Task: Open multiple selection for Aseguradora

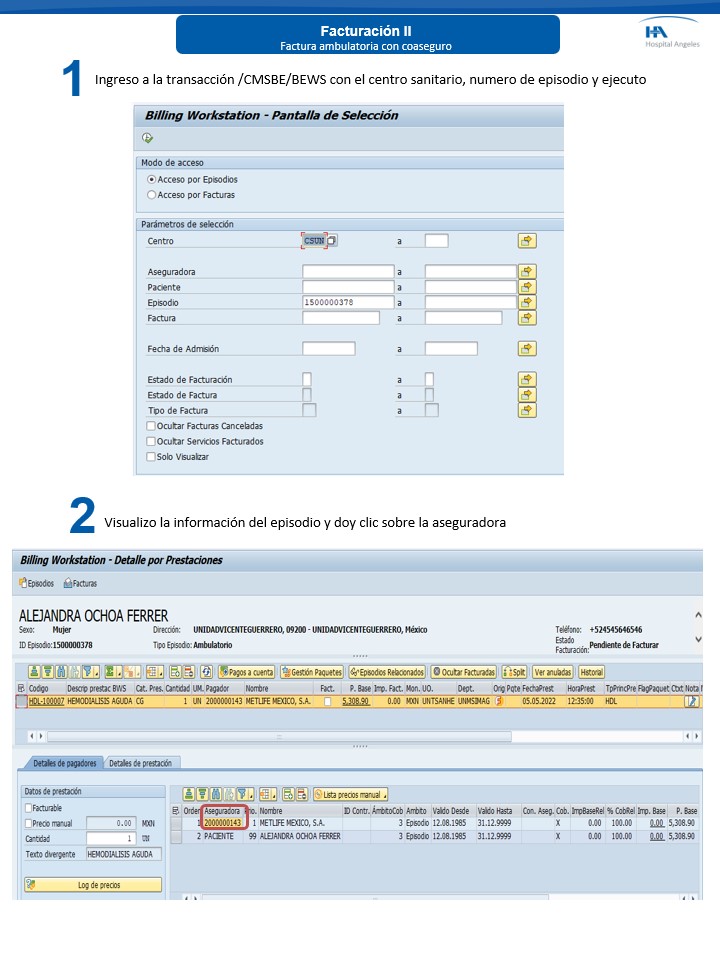Action: coord(527,272)
